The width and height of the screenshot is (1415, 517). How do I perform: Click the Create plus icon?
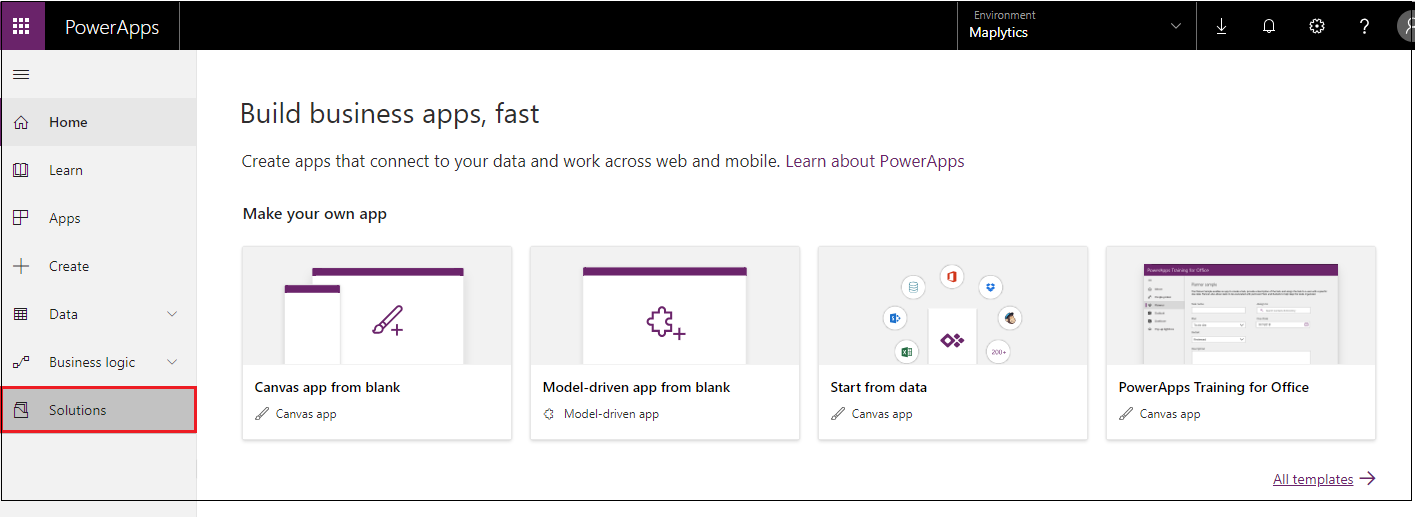point(21,266)
